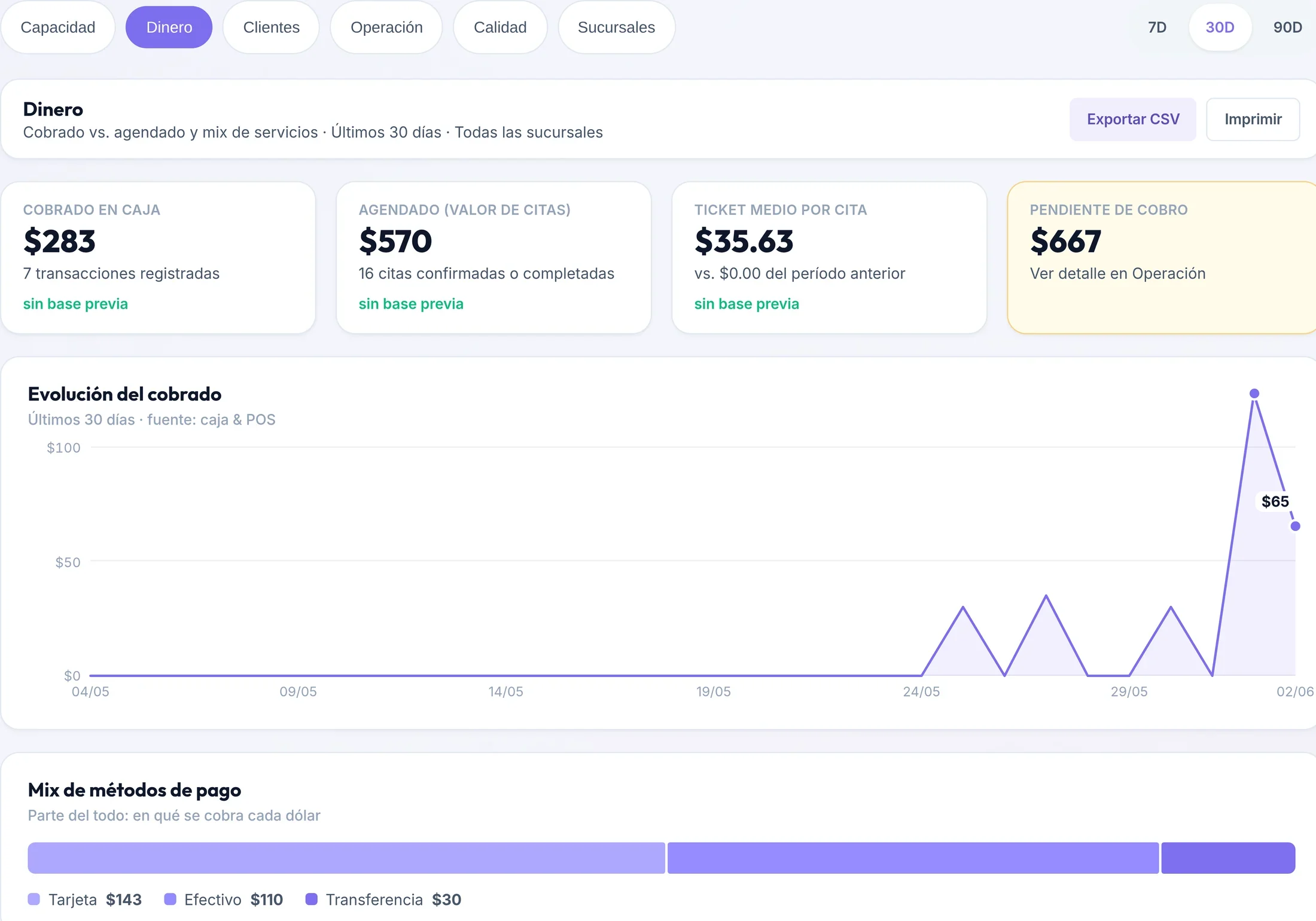Click the Cobrado en caja $283 value

point(59,242)
